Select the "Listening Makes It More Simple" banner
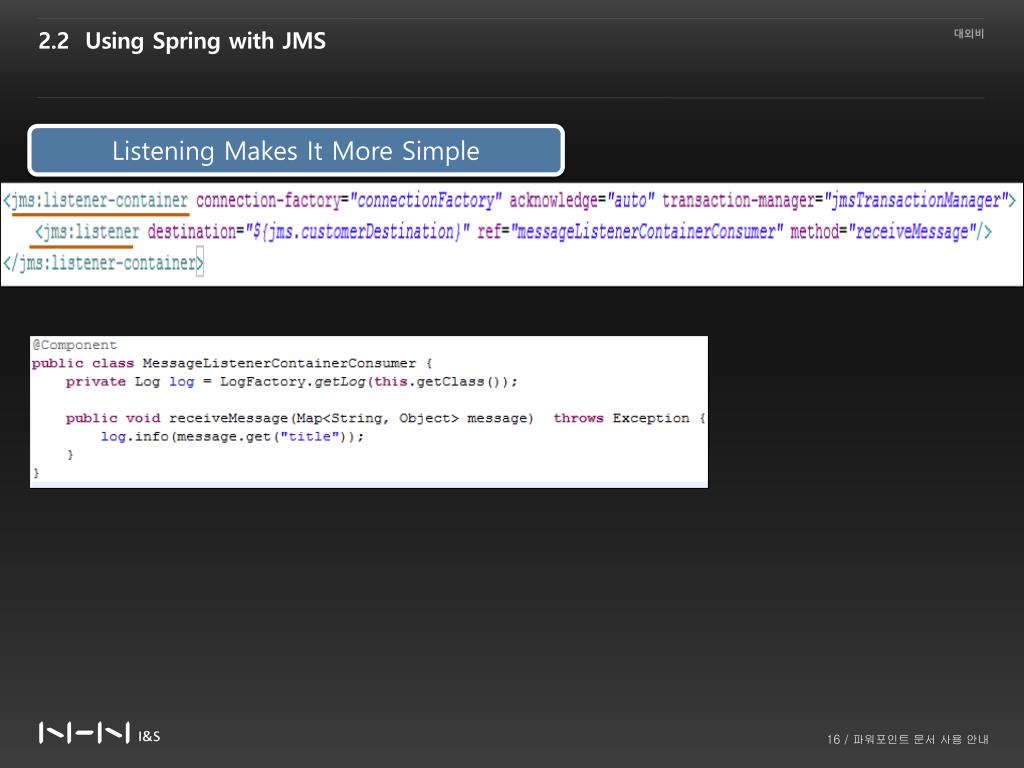 [296, 150]
